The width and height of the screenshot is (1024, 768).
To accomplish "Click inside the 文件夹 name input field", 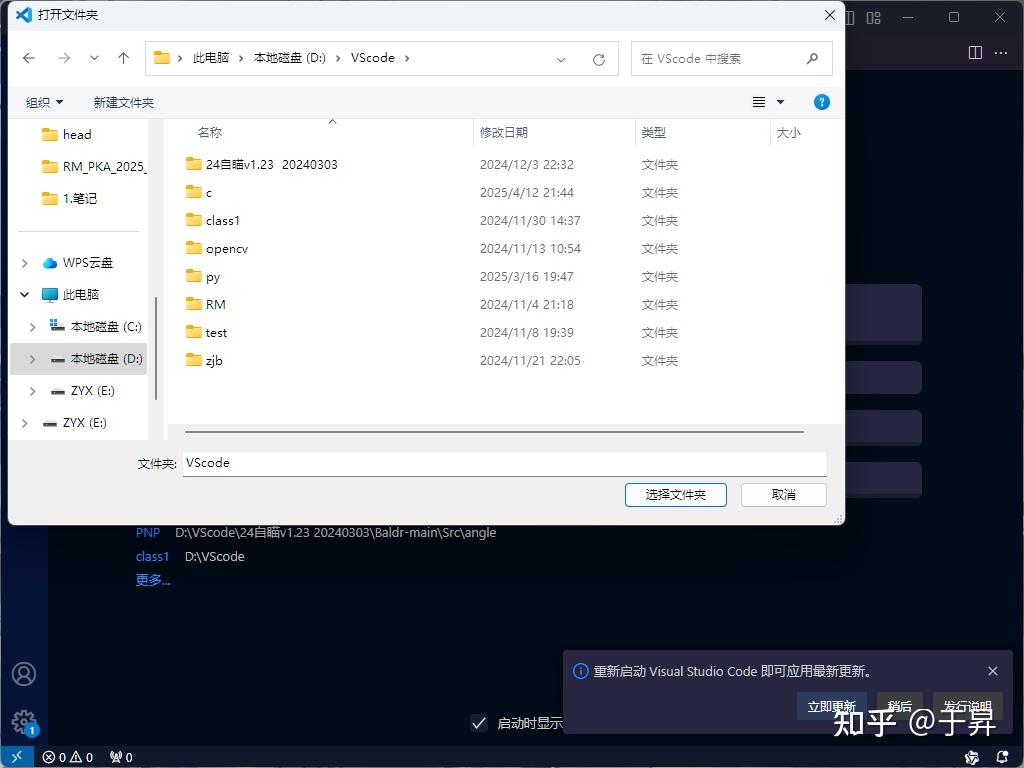I will pos(400,463).
